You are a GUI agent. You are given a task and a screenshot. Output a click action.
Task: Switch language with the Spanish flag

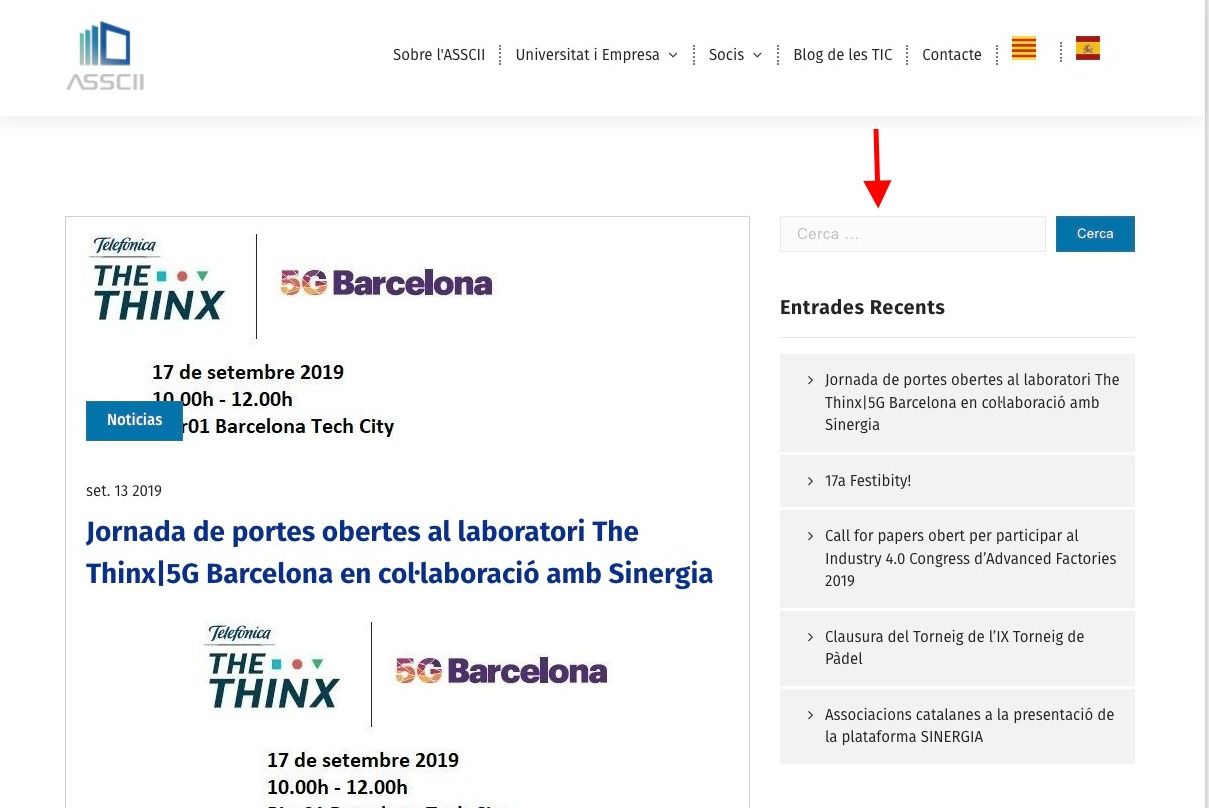(1088, 48)
